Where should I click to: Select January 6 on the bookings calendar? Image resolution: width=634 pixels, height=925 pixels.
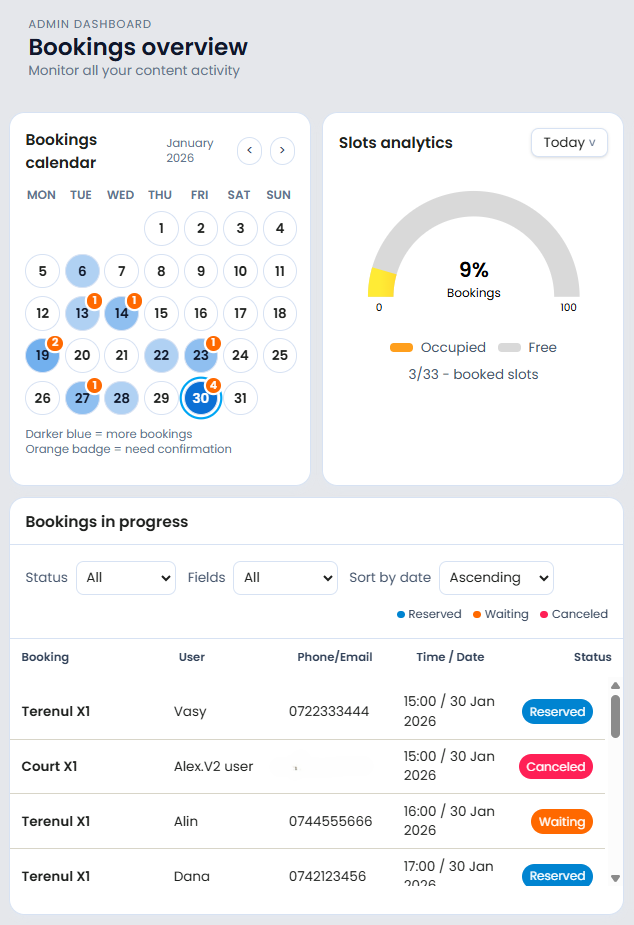(81, 270)
